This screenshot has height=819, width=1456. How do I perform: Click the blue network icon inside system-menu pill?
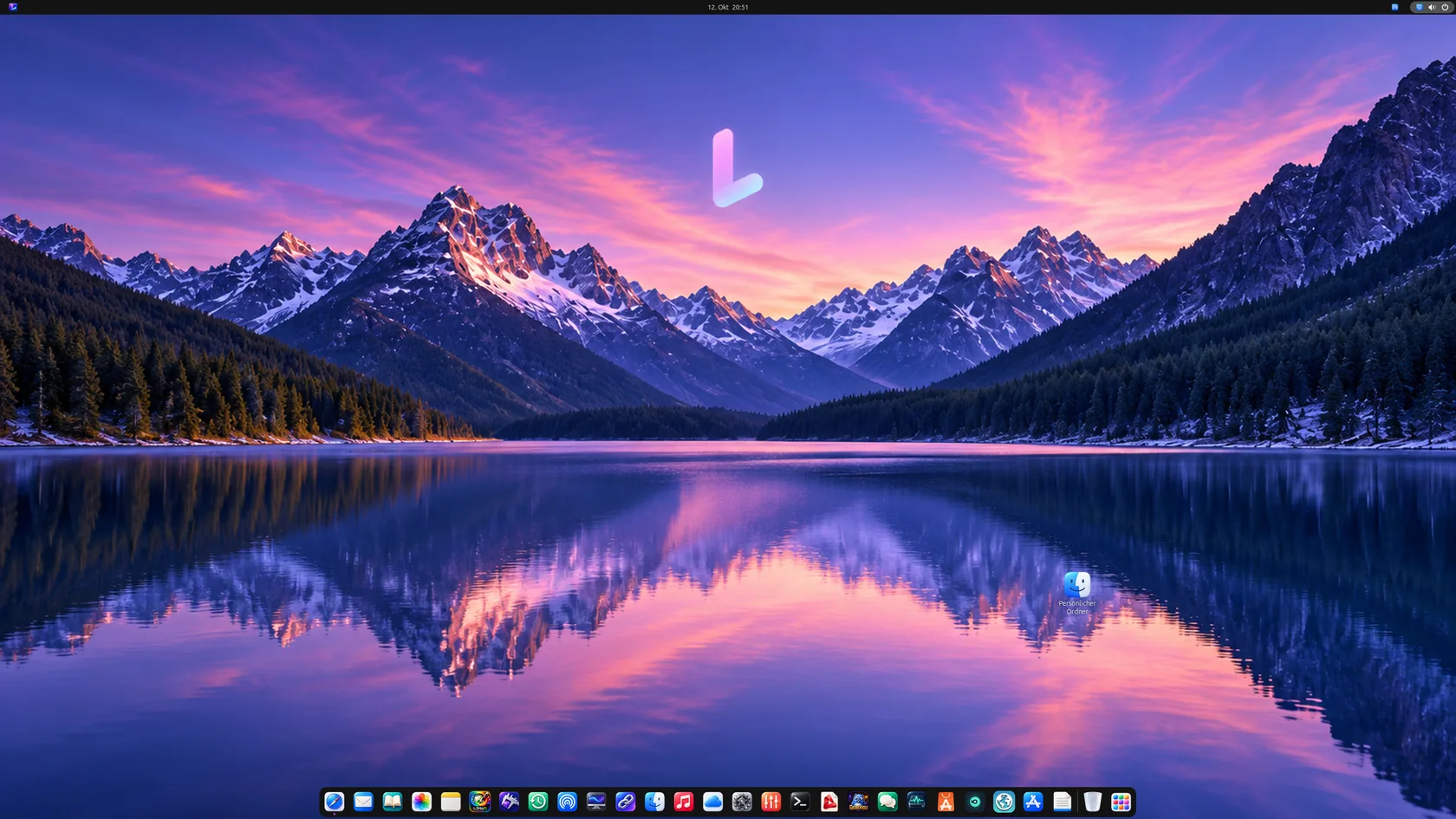1419,7
